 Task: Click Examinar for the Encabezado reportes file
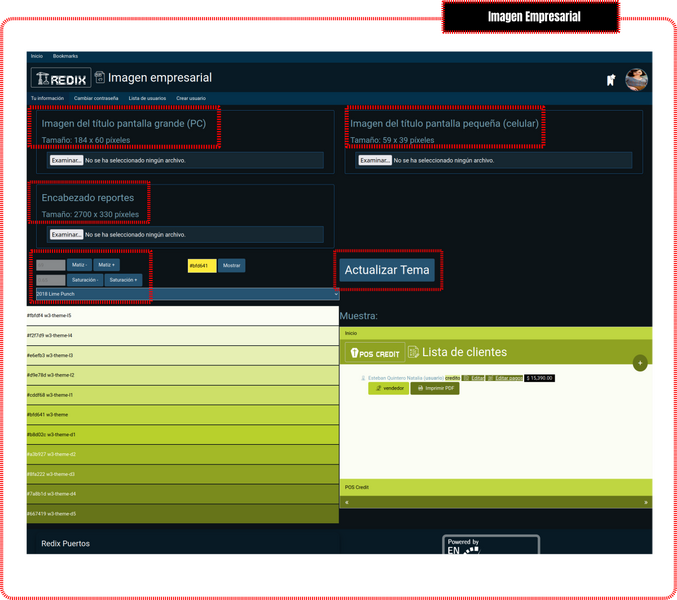(66, 234)
